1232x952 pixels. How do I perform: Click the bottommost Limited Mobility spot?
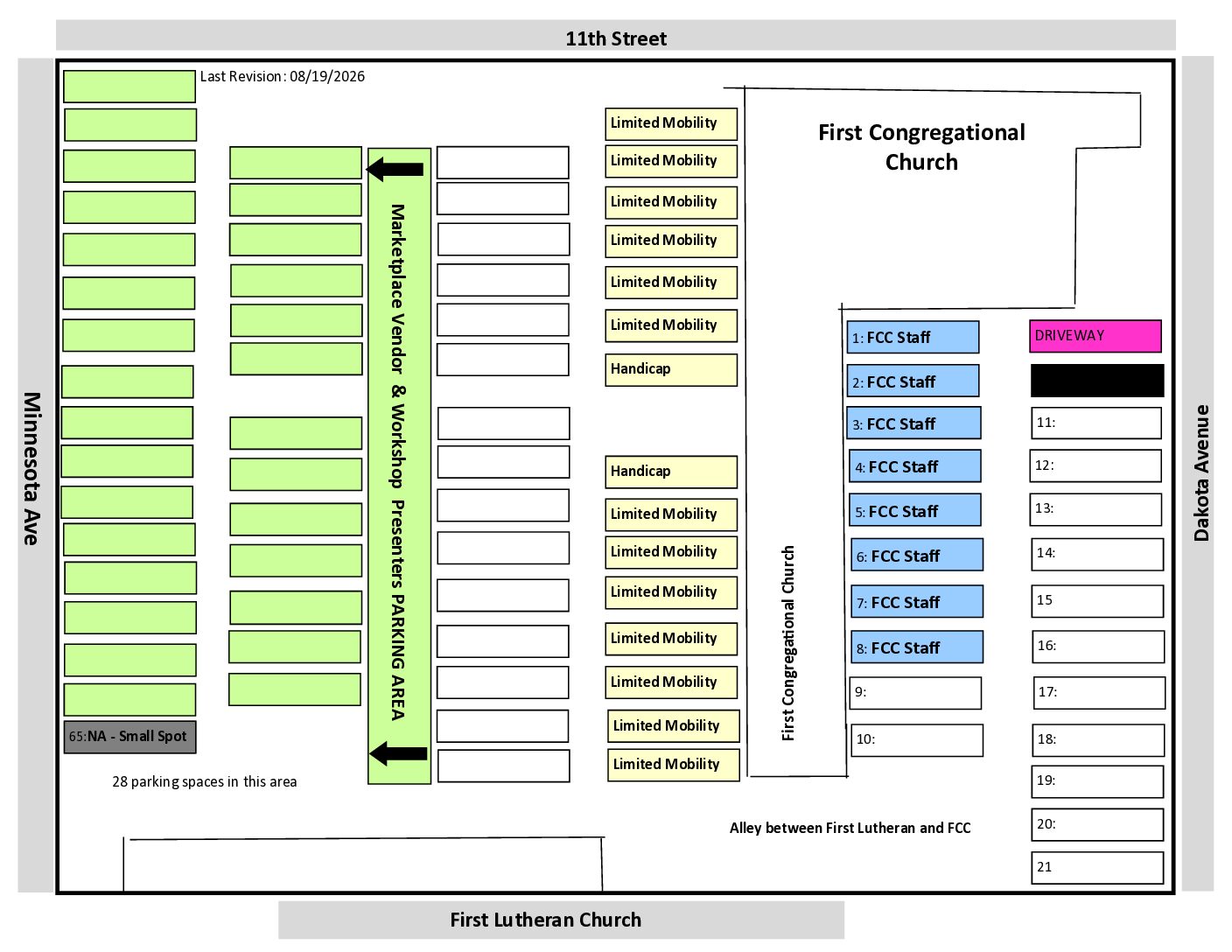click(674, 765)
